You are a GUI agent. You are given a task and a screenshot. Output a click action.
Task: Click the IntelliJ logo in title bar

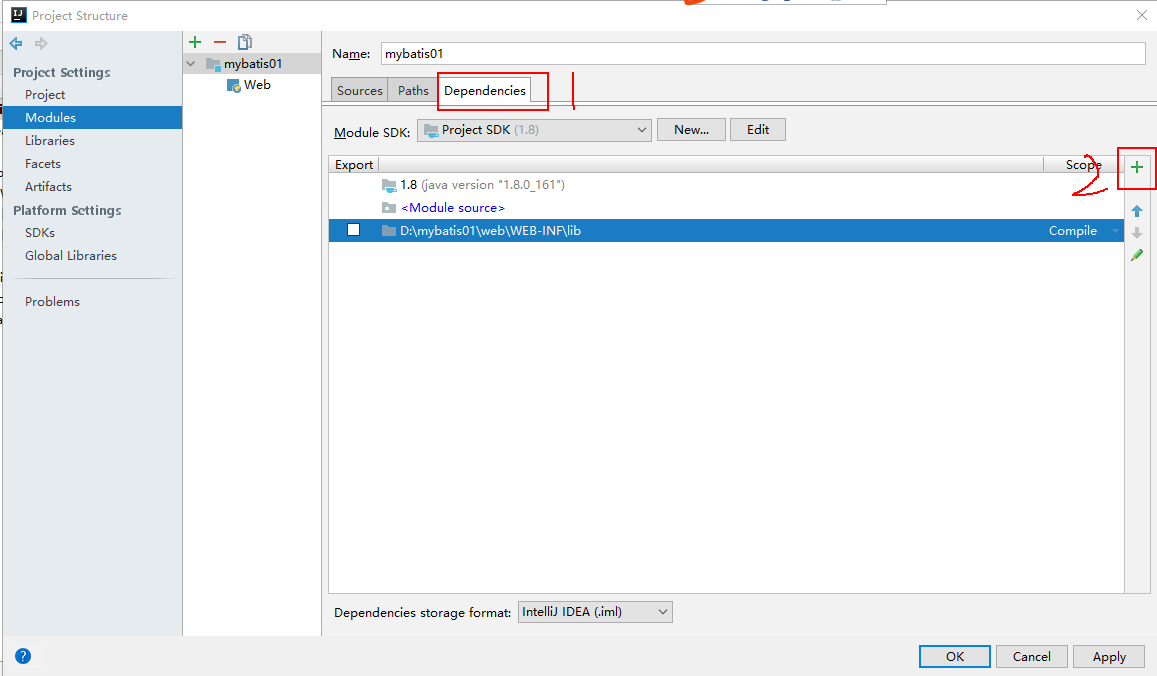(x=18, y=15)
